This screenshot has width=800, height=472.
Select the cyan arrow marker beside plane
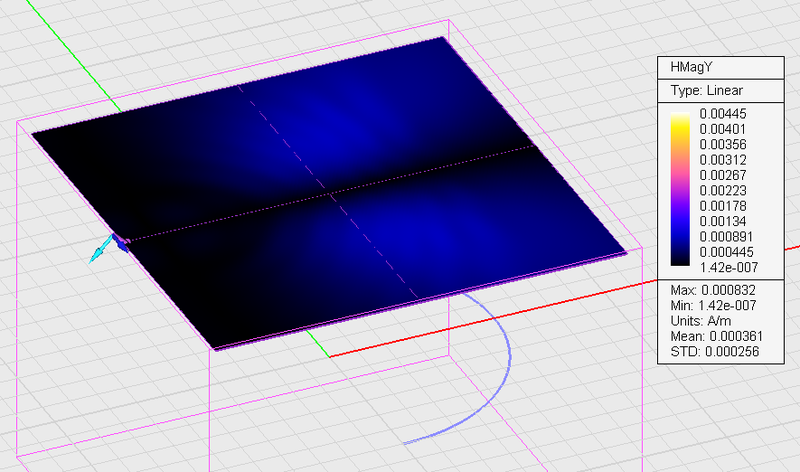coord(99,254)
